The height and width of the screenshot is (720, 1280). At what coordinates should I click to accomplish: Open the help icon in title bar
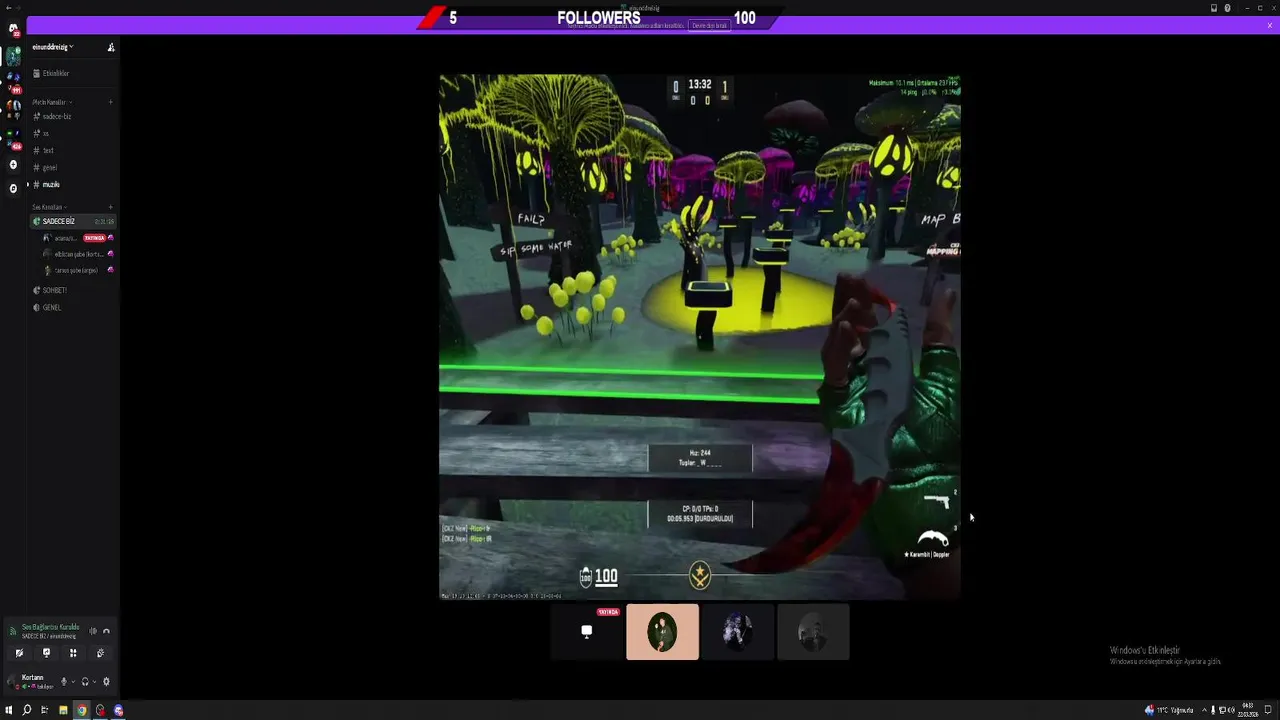[x=1228, y=8]
